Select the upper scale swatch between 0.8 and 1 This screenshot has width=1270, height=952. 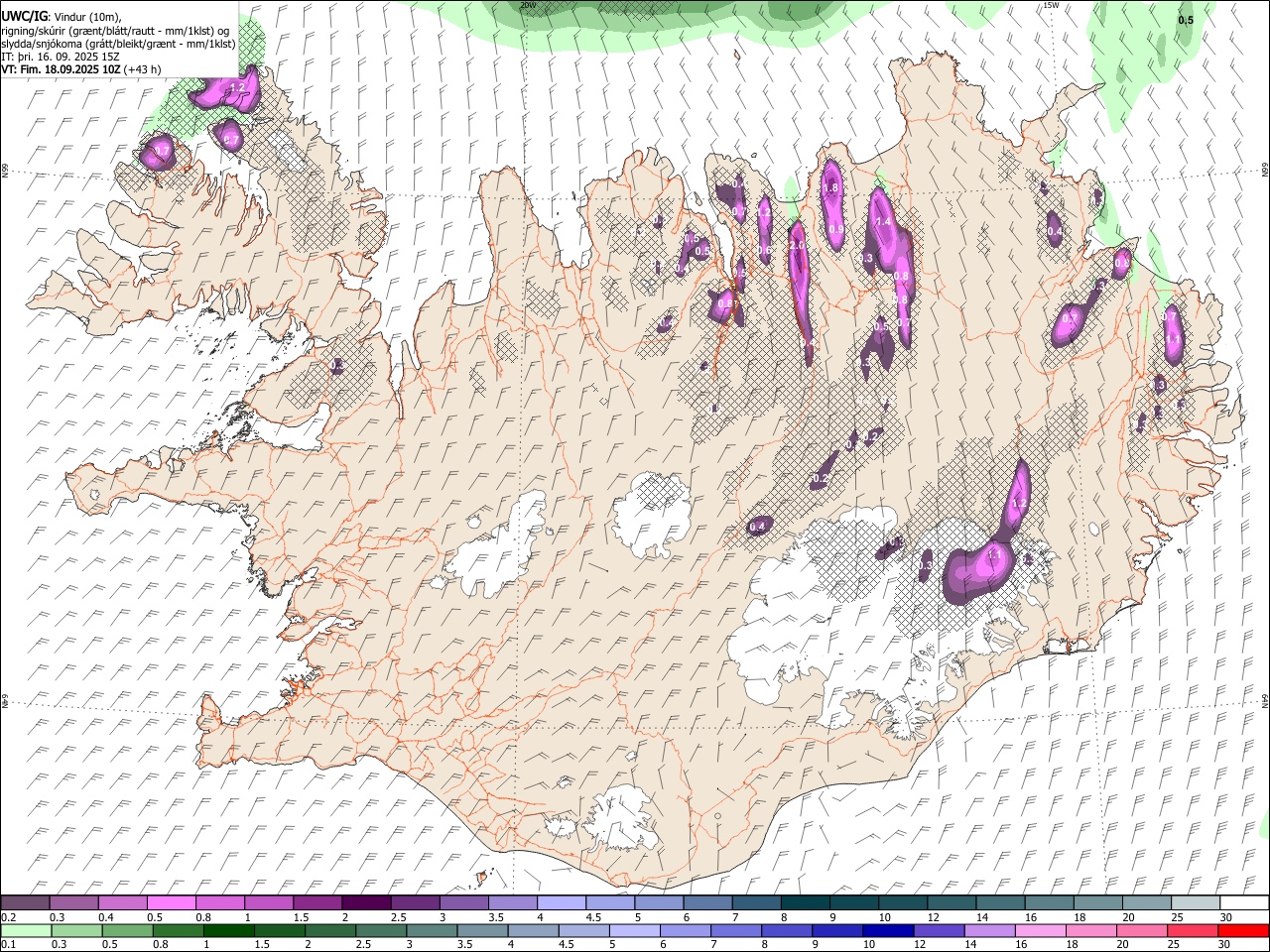point(219,903)
